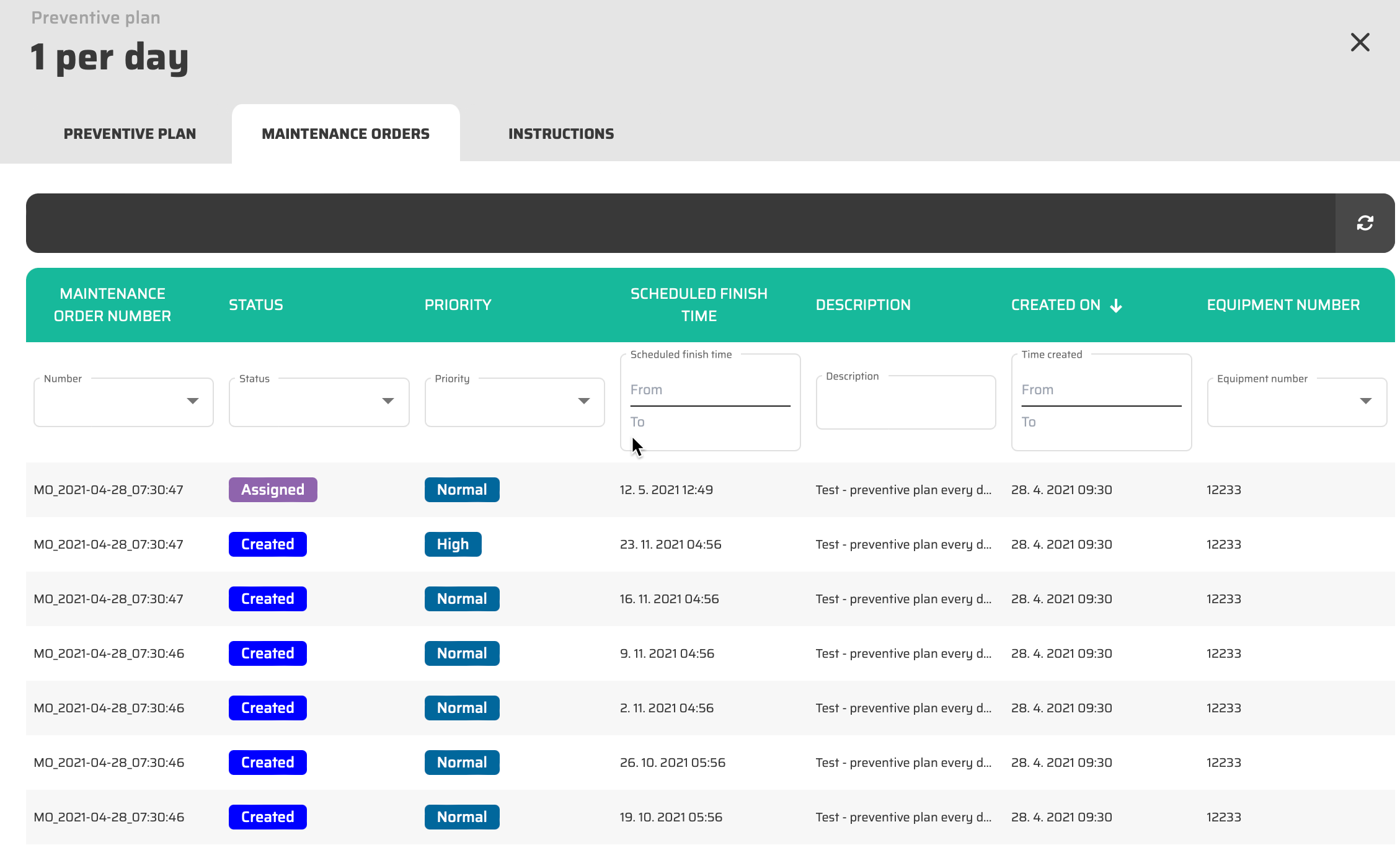Image resolution: width=1400 pixels, height=858 pixels.
Task: Click the Scheduled finish time To field
Action: click(709, 422)
